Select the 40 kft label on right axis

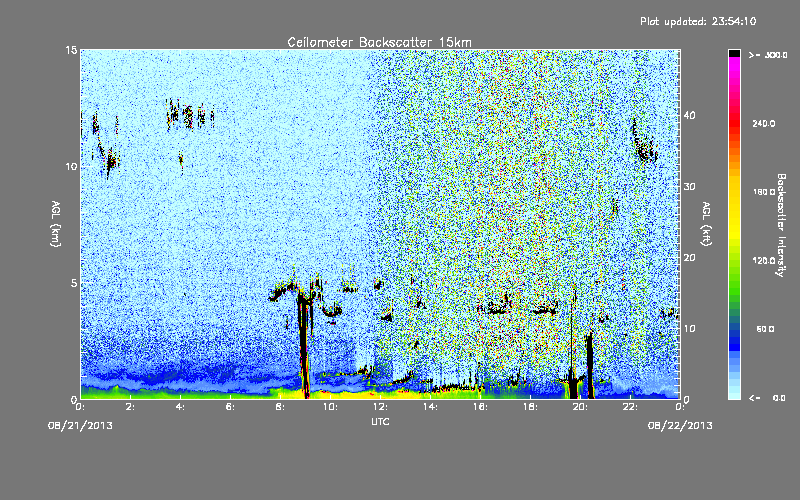(689, 115)
